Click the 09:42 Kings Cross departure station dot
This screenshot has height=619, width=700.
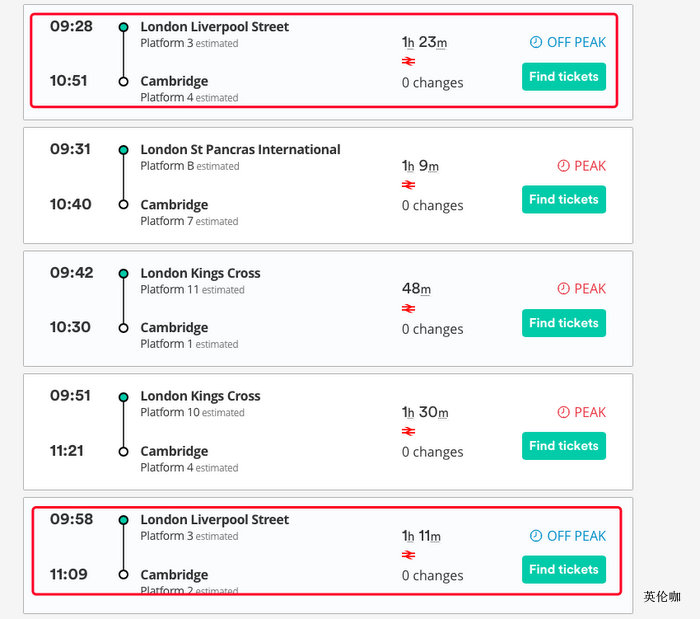(123, 273)
